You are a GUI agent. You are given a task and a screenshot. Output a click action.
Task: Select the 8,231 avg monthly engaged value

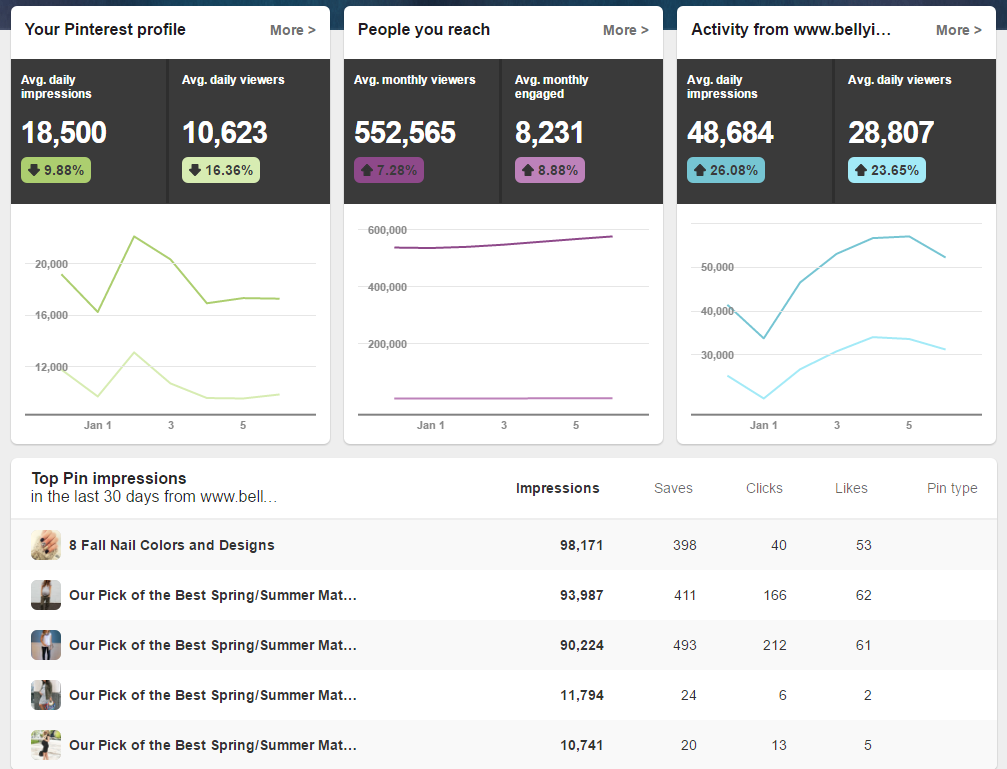coord(550,133)
